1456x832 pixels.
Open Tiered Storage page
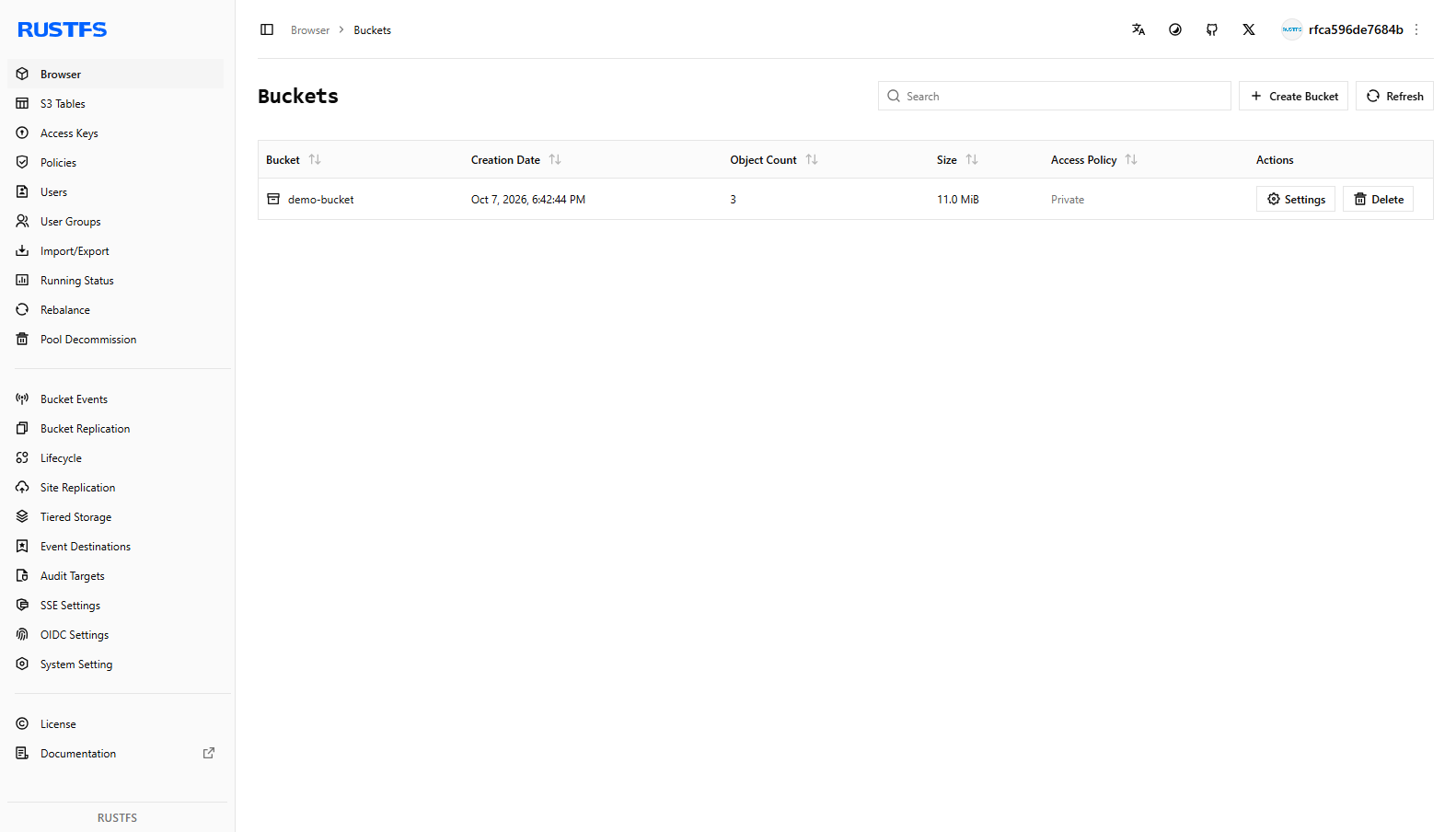click(x=116, y=516)
